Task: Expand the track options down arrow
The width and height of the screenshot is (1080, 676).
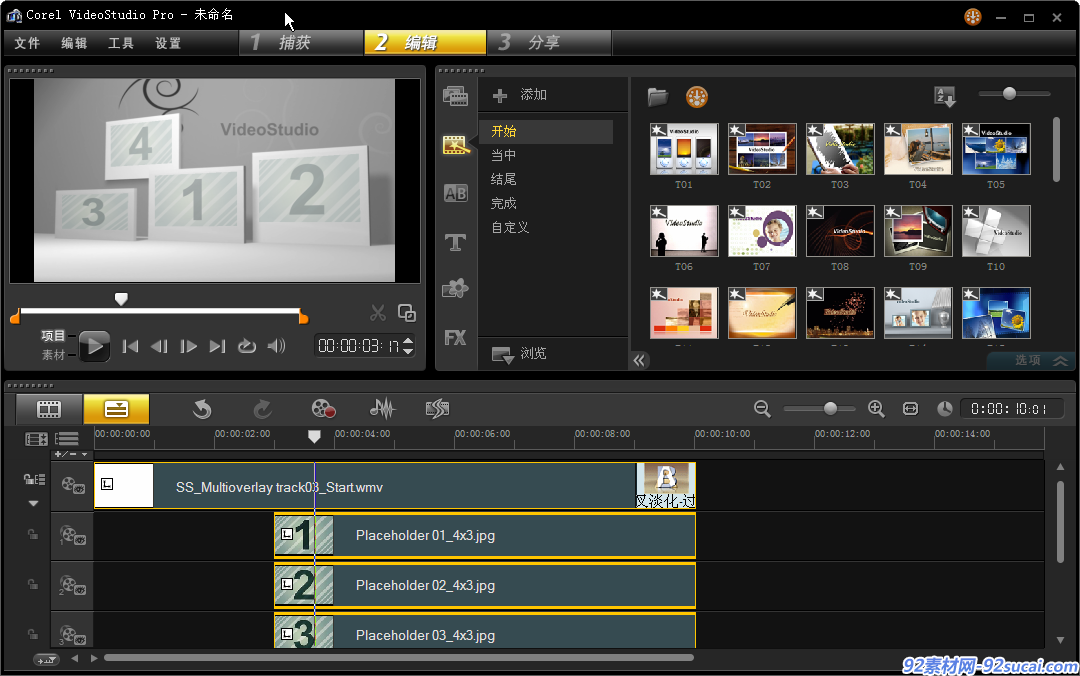Action: pos(33,504)
